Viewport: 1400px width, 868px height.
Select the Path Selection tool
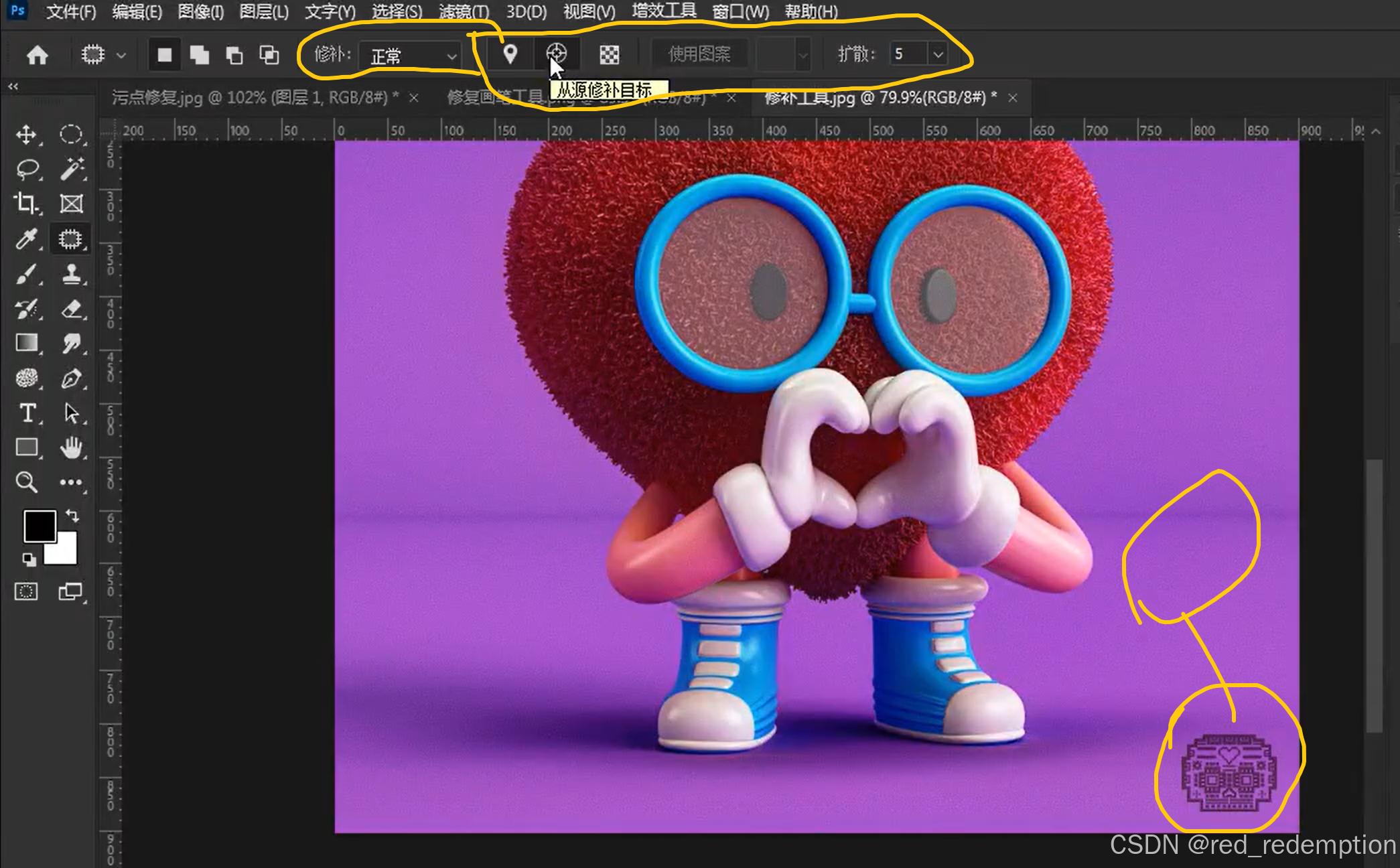click(x=71, y=413)
